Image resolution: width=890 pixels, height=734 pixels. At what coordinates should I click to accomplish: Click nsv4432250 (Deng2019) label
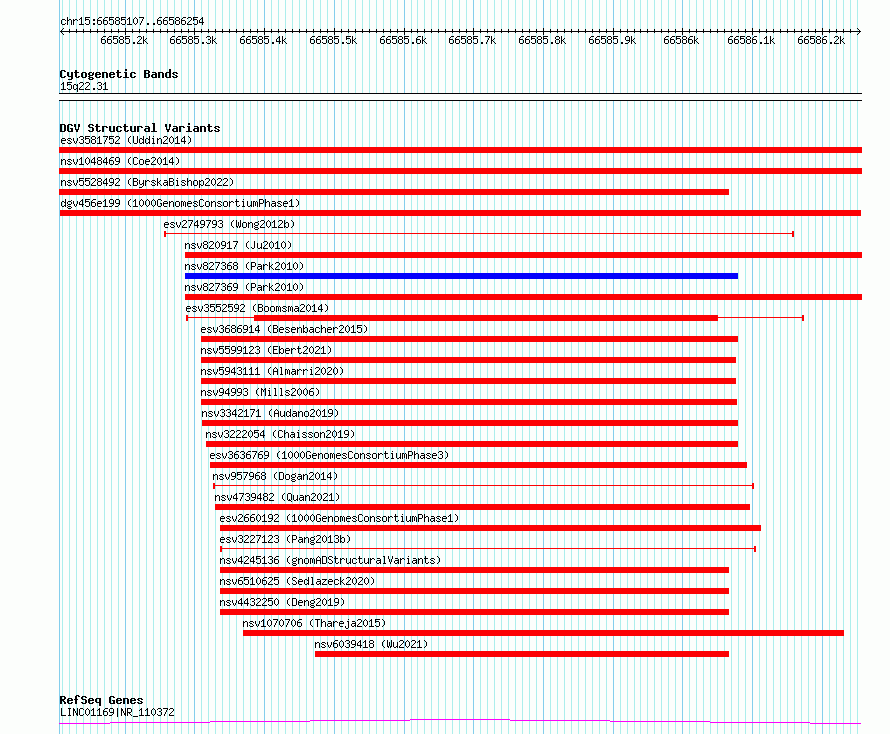(x=282, y=602)
